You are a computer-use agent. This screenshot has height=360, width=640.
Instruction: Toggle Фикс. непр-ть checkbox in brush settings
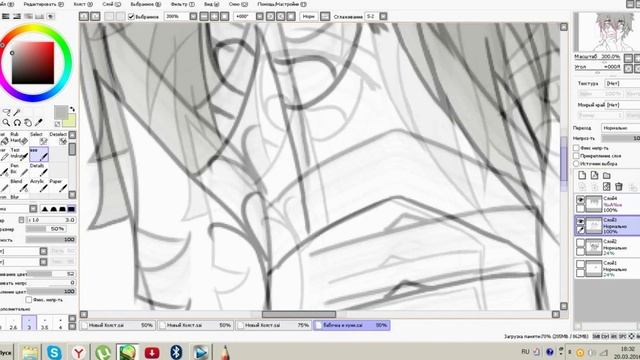(29, 300)
